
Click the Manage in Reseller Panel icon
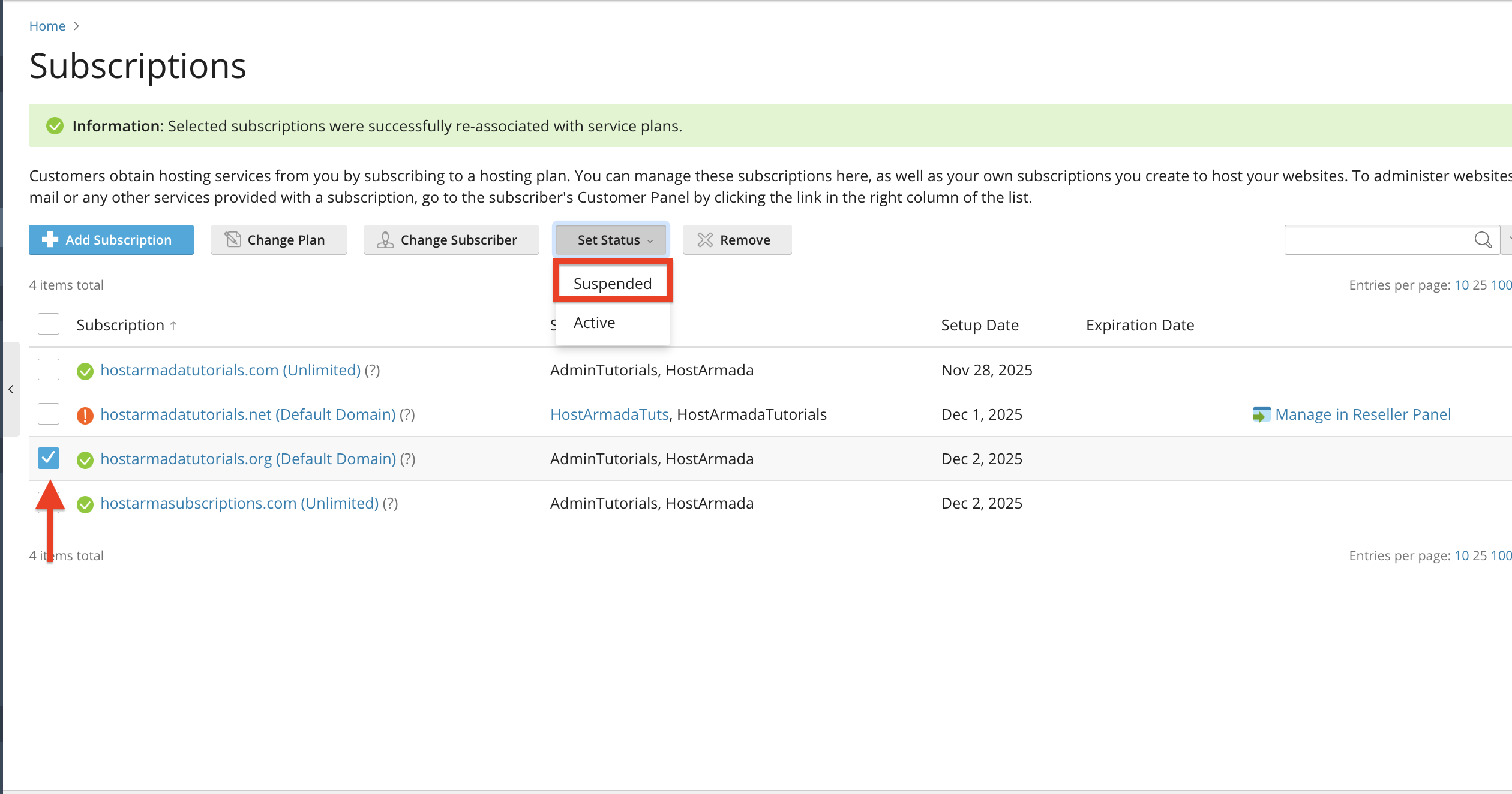(1261, 414)
